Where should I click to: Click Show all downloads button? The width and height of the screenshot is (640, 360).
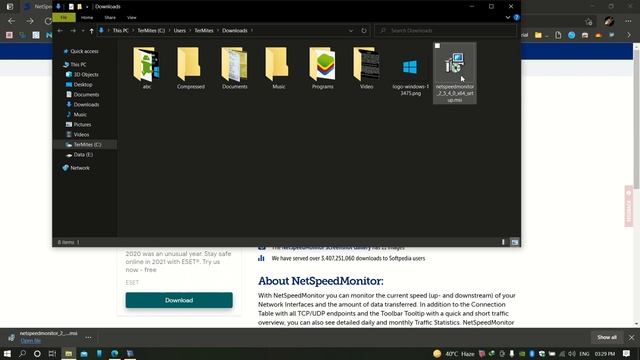pyautogui.click(x=607, y=337)
